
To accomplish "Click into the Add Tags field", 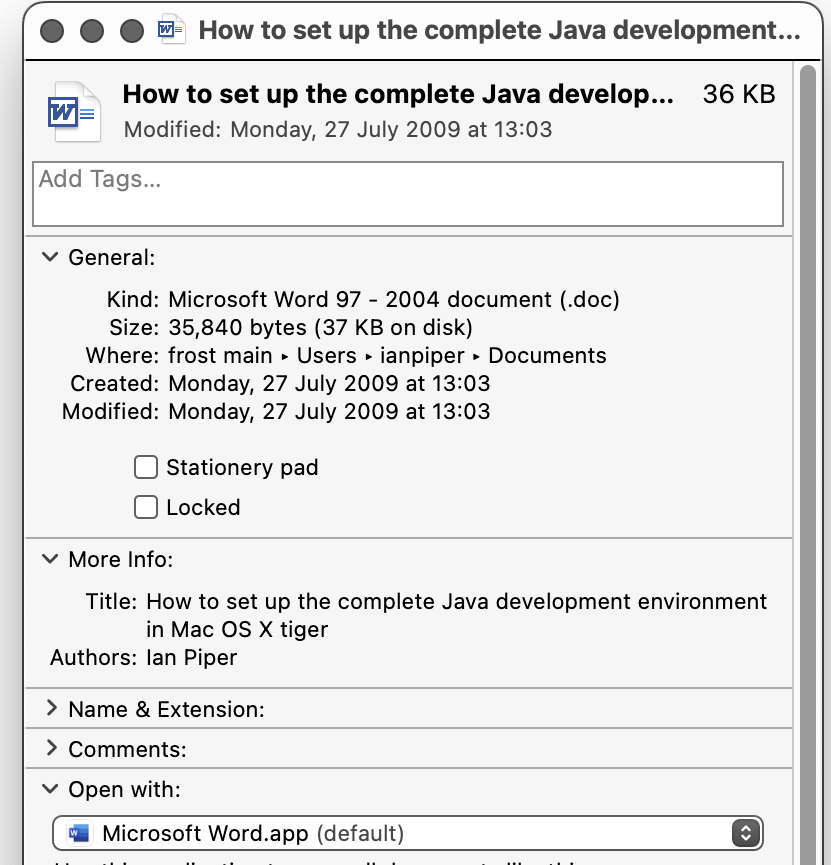I will coord(408,194).
